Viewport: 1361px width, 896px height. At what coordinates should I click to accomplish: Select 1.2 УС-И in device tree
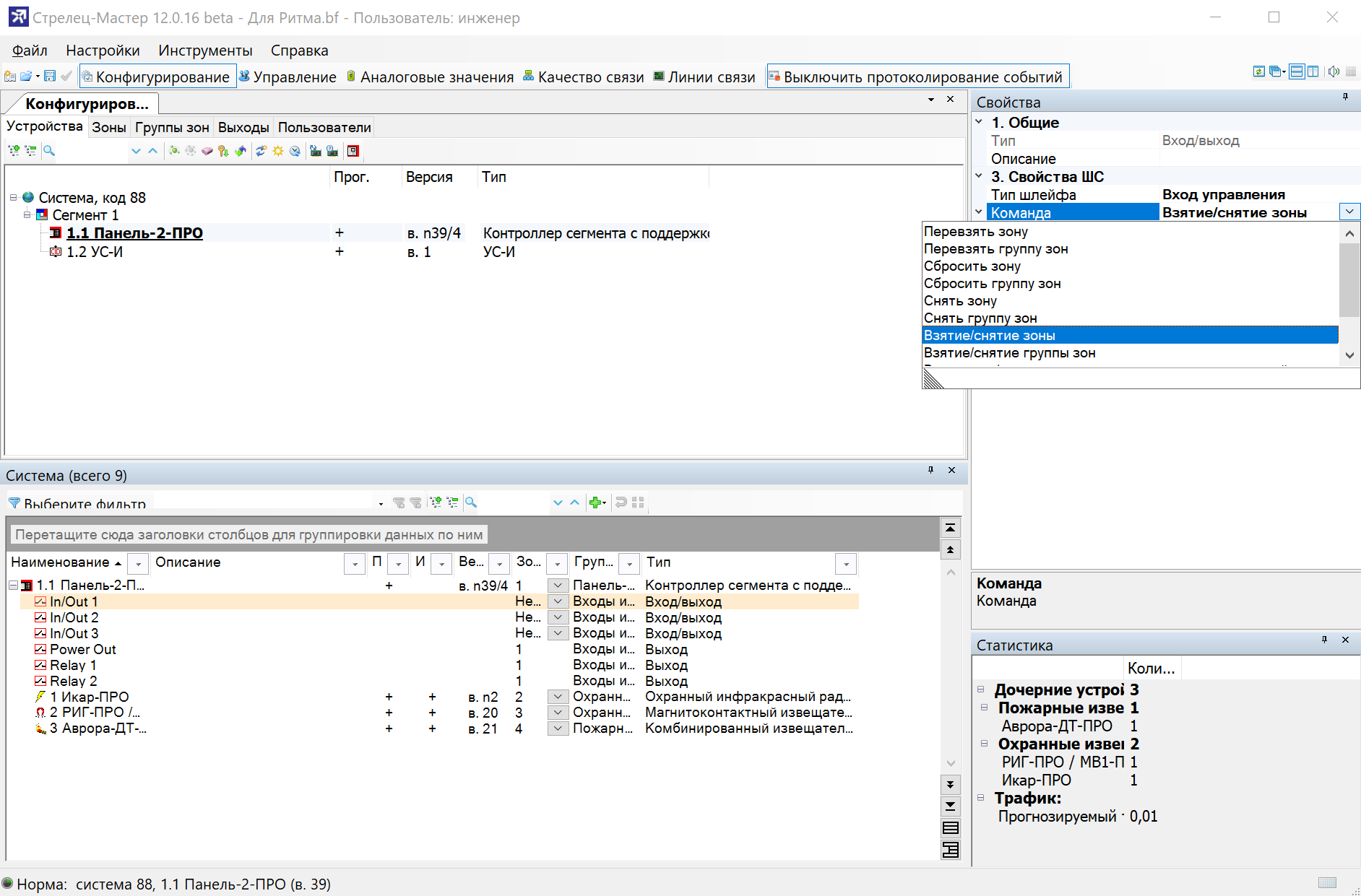pos(95,252)
